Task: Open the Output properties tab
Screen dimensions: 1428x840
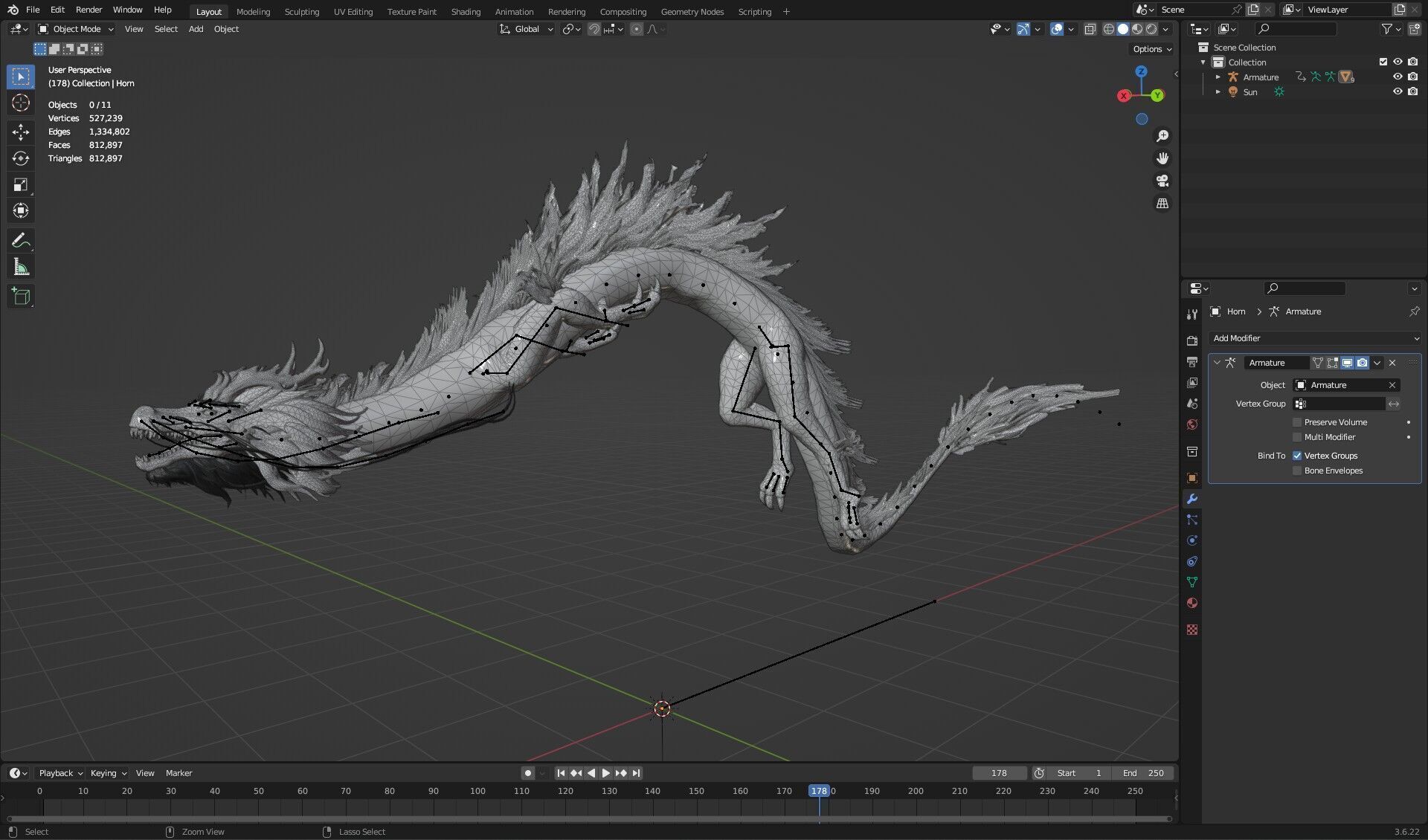Action: click(x=1191, y=362)
